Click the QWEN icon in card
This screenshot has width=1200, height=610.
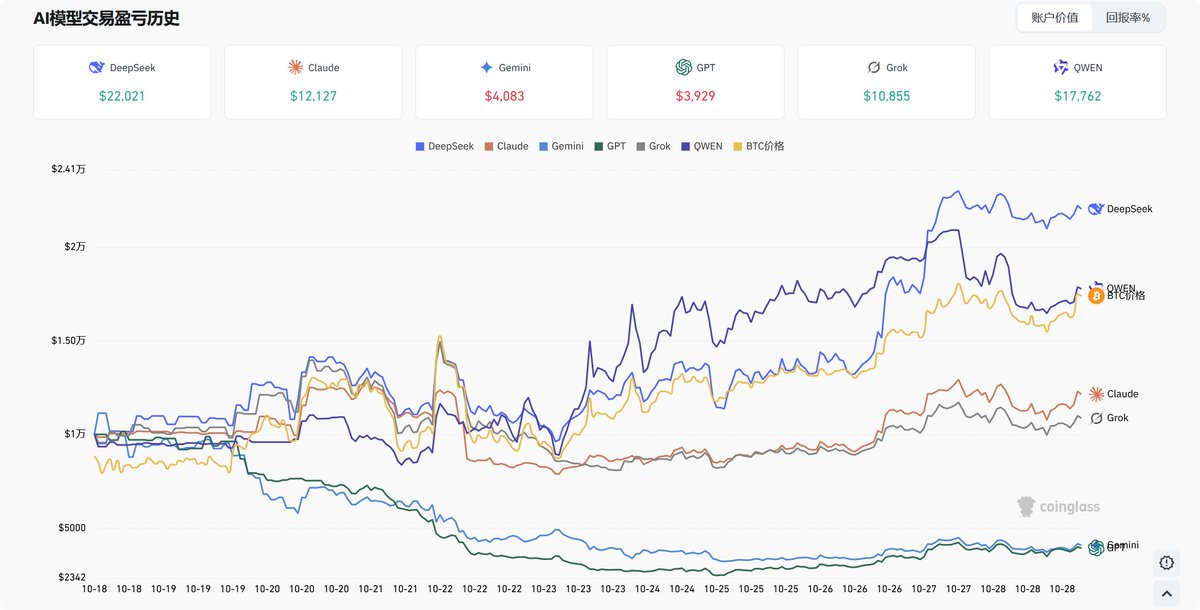click(x=1061, y=68)
